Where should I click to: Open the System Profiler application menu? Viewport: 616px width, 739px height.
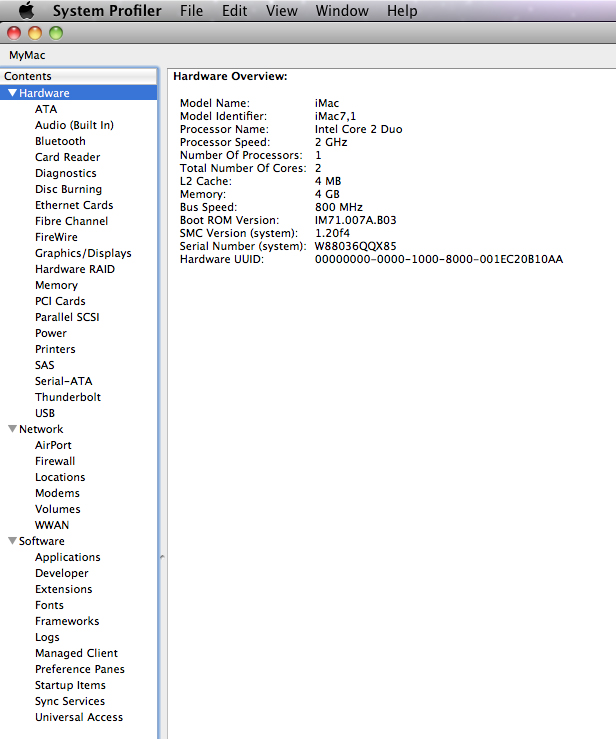point(107,10)
